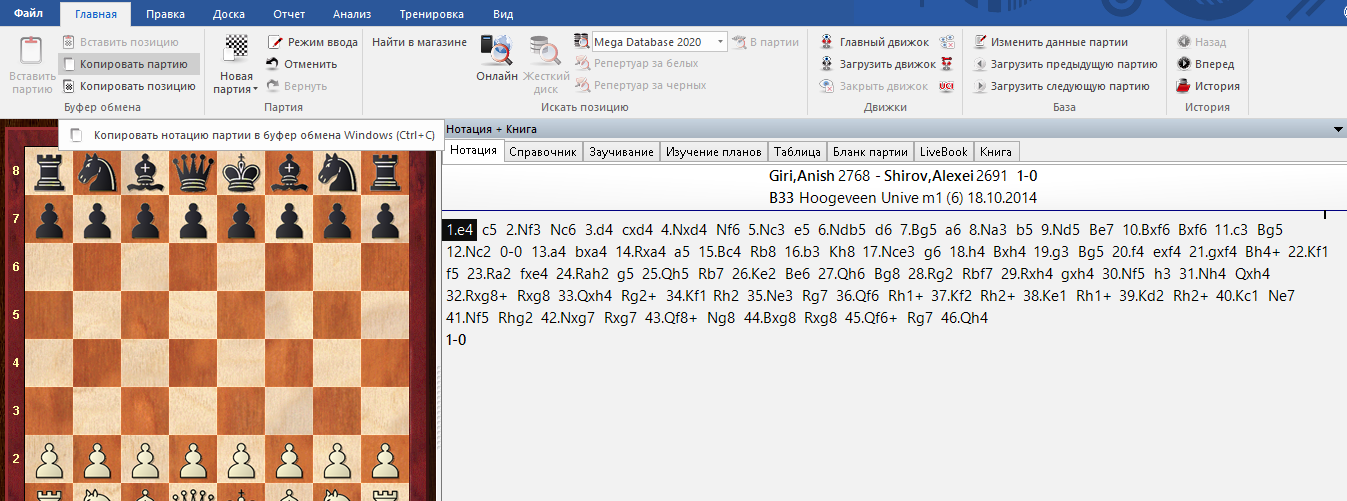1347x501 pixels.
Task: Click the black king on e8
Action: coord(240,171)
